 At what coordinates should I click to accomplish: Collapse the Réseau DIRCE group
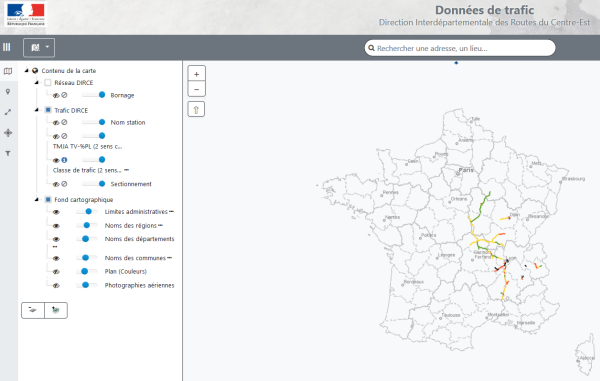[37, 82]
